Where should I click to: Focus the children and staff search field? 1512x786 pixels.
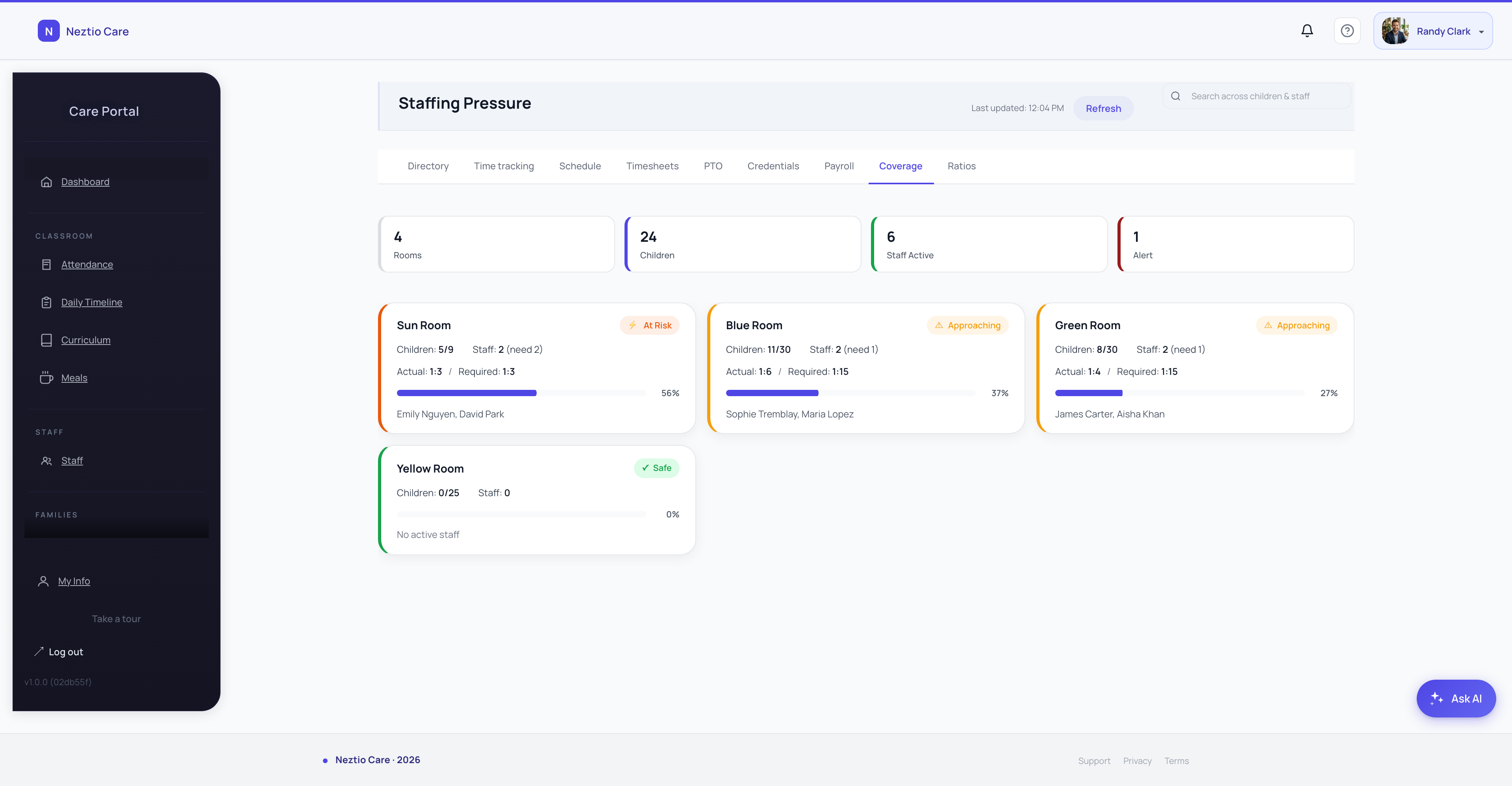tap(1256, 96)
